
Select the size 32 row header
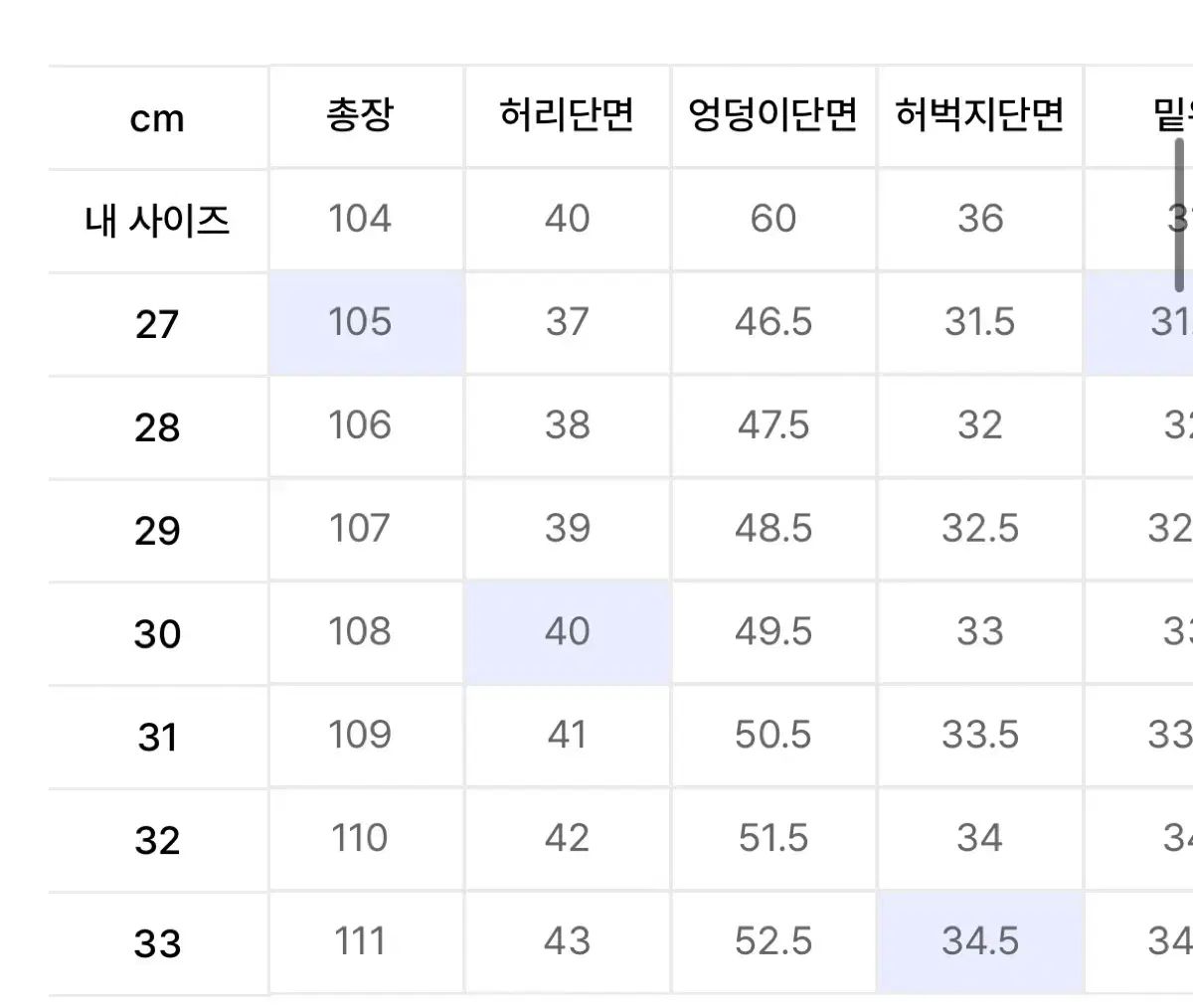[x=157, y=841]
